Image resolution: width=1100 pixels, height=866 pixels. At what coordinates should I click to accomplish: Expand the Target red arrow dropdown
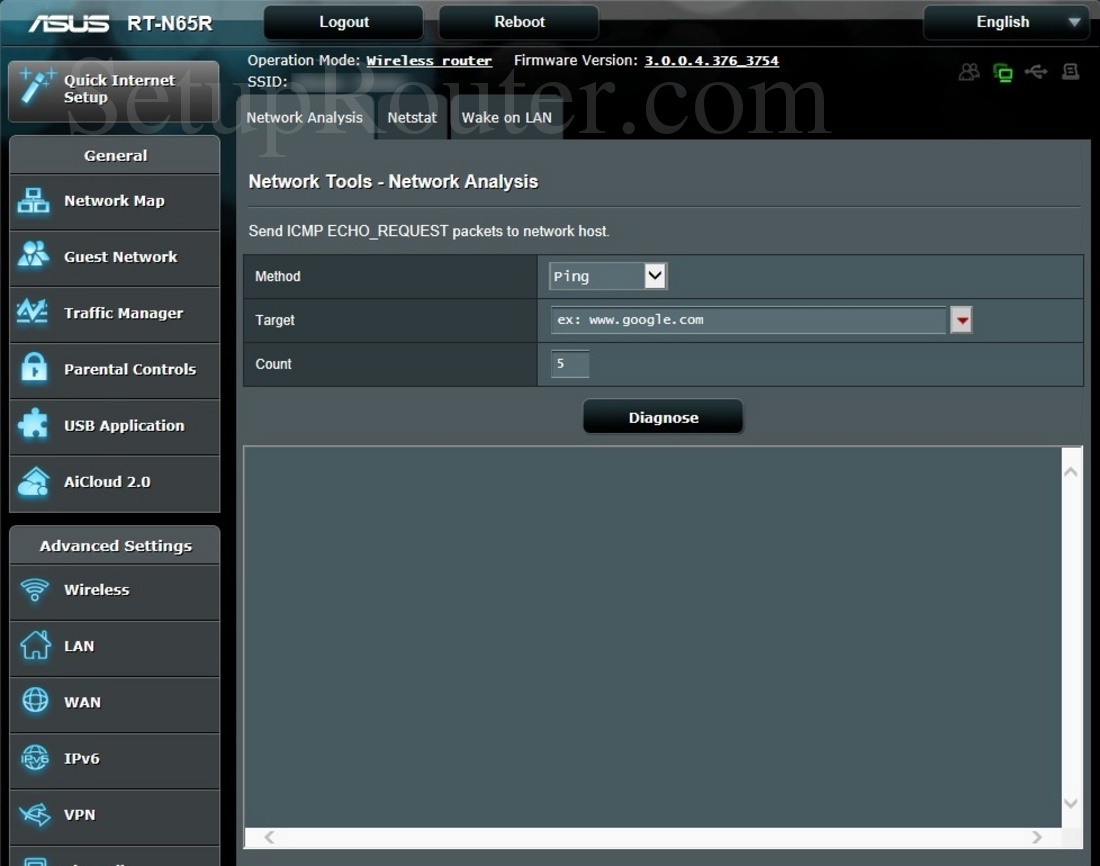tap(961, 320)
